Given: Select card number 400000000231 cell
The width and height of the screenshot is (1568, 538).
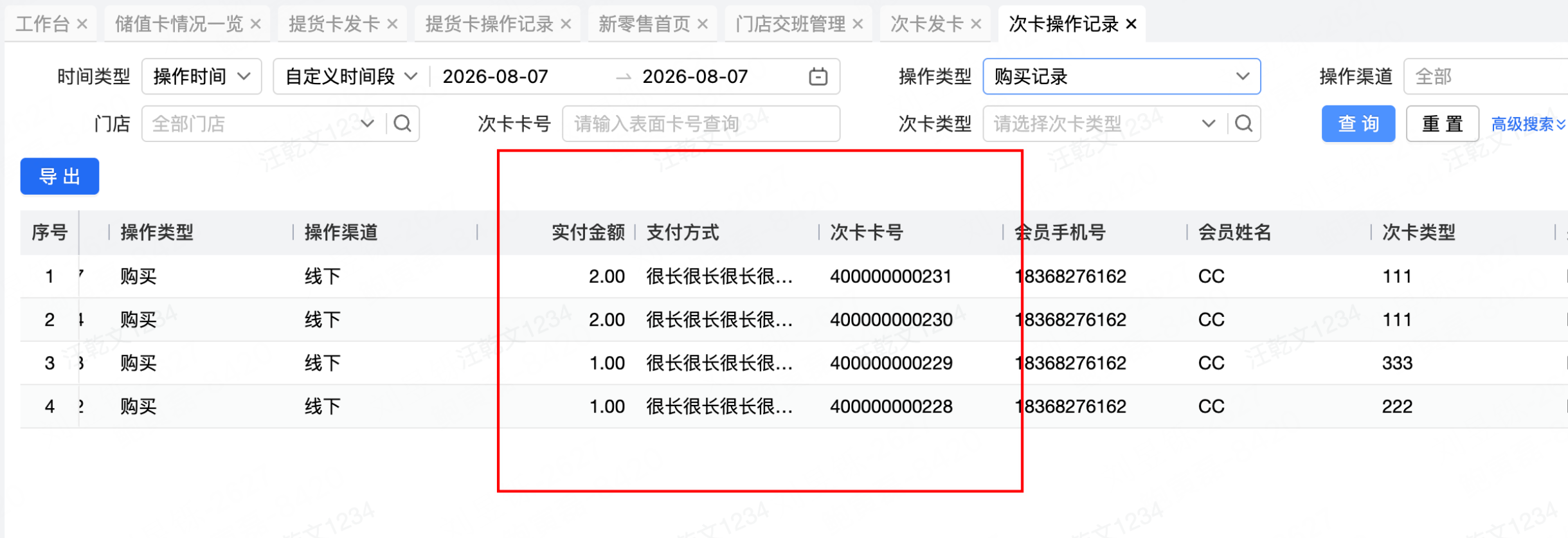Looking at the screenshot, I should (890, 276).
